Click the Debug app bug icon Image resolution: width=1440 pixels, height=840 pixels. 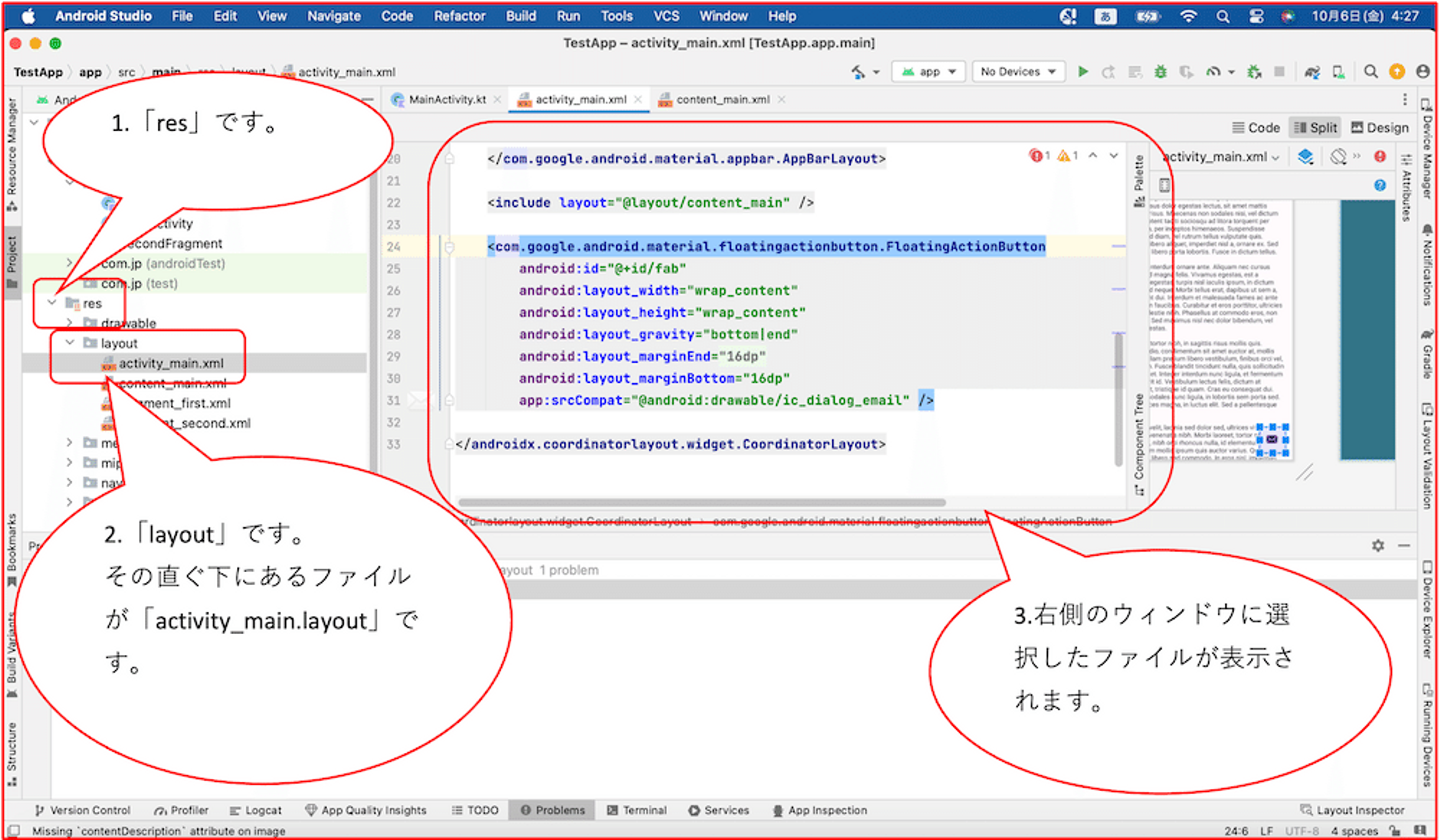tap(1160, 72)
